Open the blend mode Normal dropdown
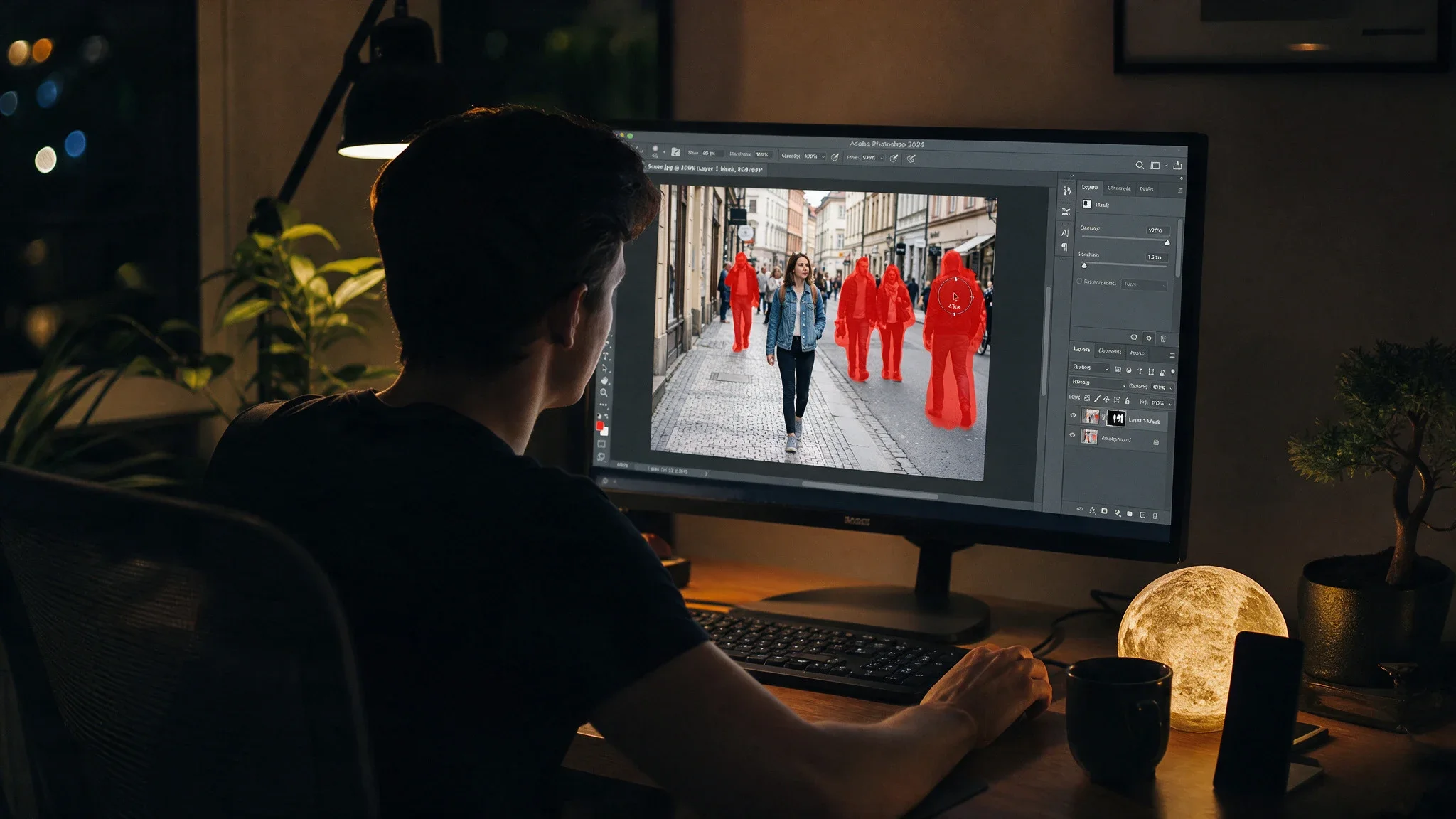Viewport: 1456px width, 819px height. (1098, 382)
